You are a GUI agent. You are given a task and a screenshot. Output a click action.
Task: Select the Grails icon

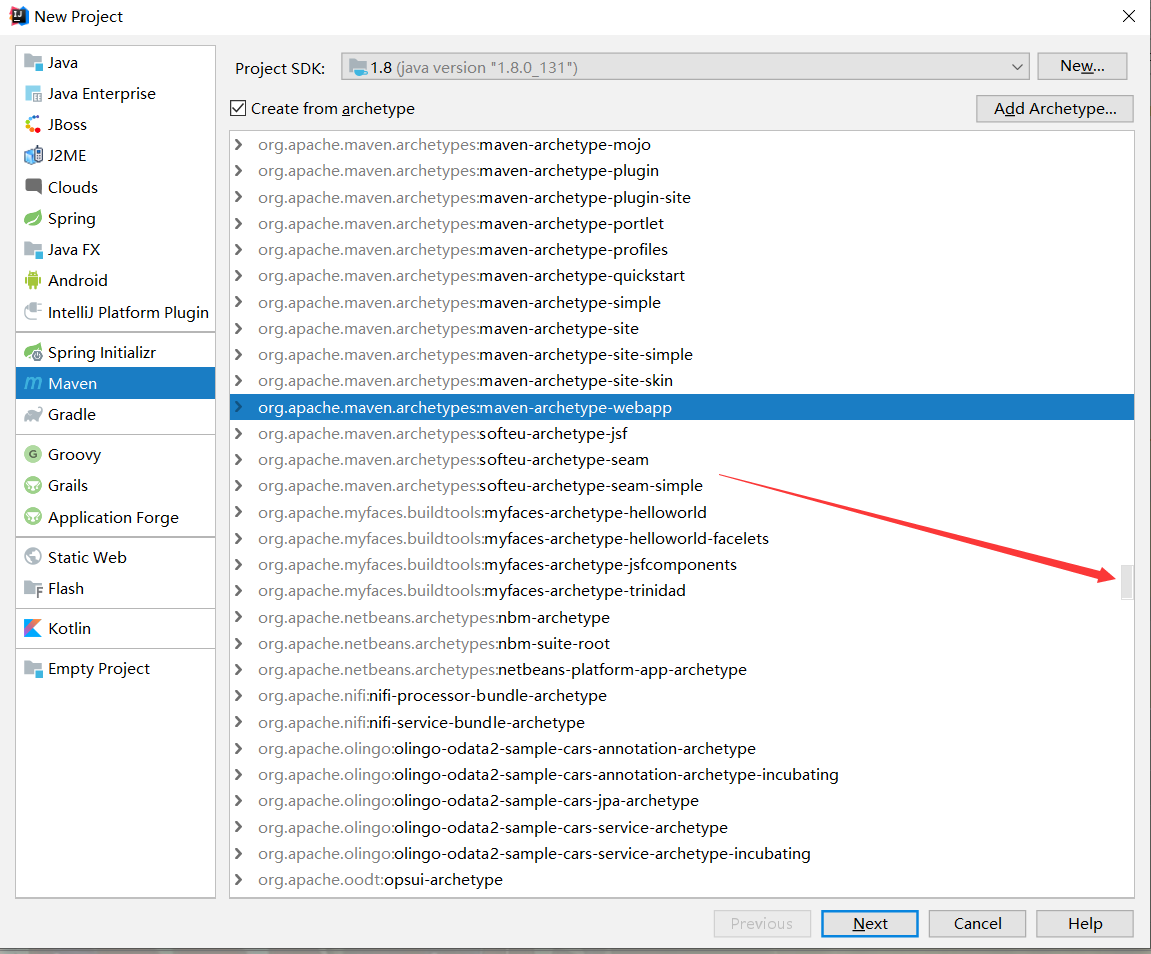tap(33, 485)
